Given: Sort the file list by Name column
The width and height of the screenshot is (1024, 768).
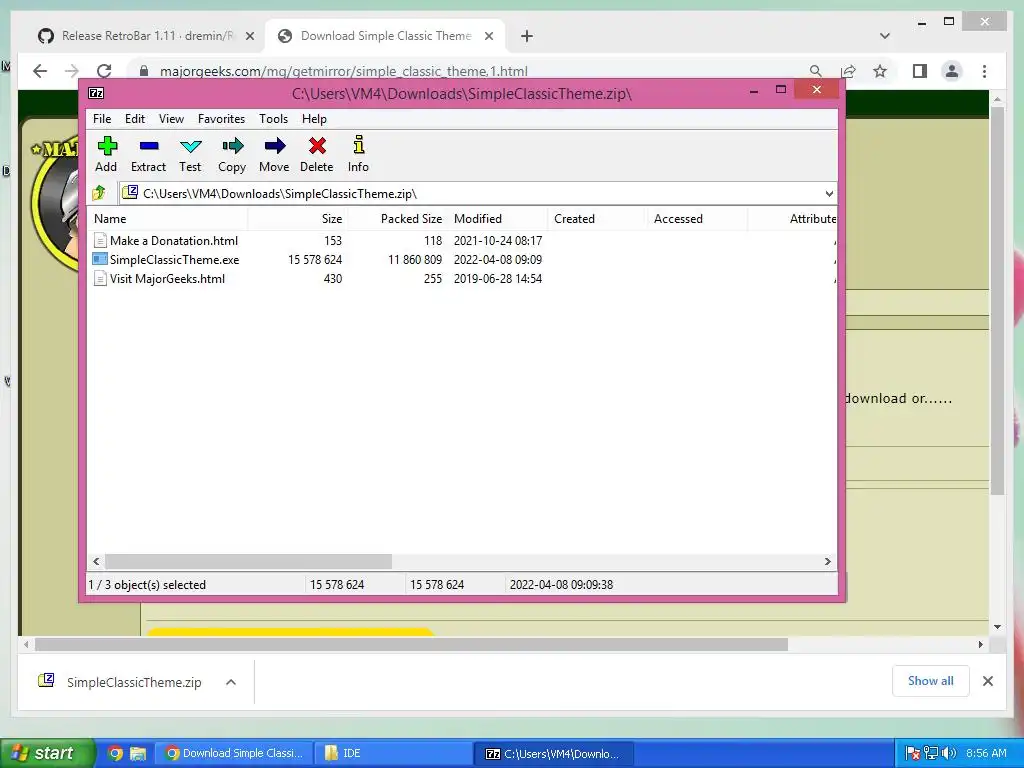Looking at the screenshot, I should 168,219.
